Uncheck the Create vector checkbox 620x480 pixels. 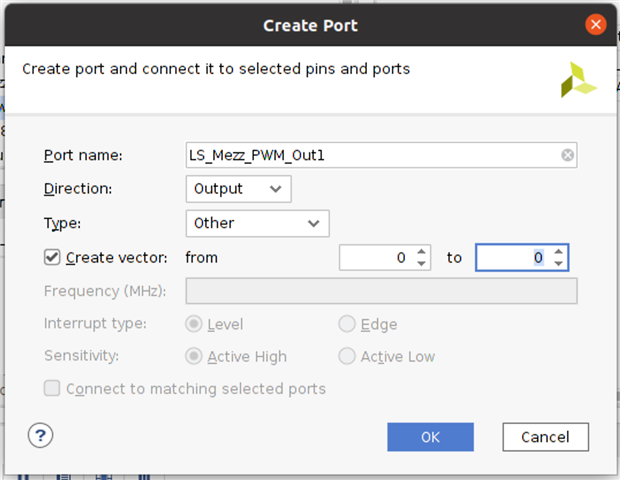click(x=53, y=257)
